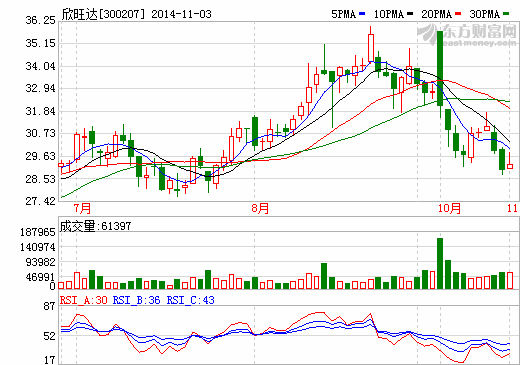Click the 140974 volume axis label

click(38, 247)
